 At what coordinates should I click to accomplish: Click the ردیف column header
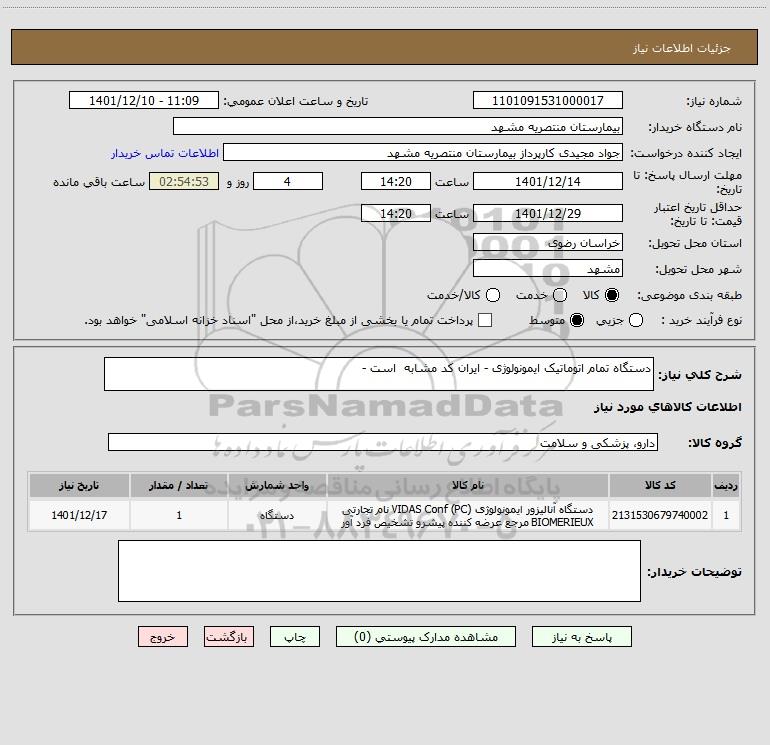(726, 485)
